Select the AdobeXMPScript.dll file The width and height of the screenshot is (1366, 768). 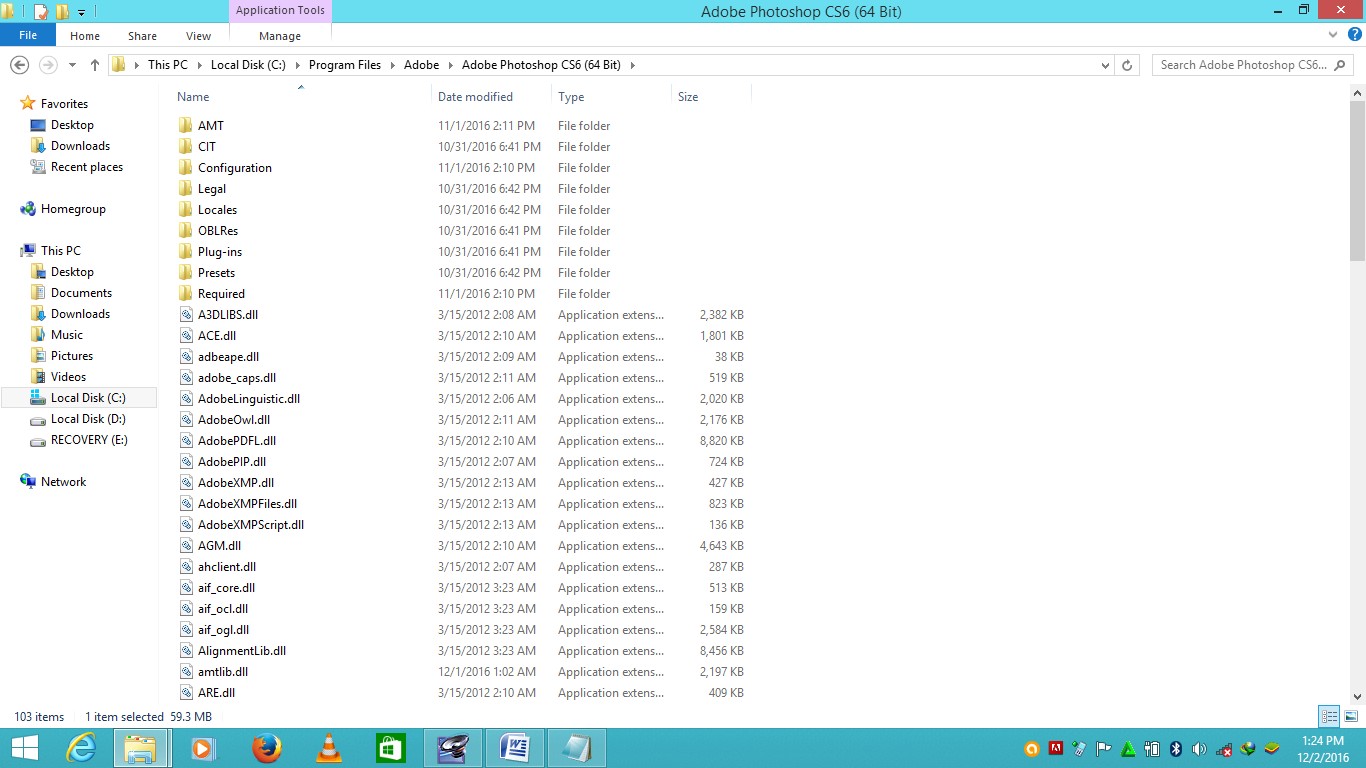click(251, 525)
